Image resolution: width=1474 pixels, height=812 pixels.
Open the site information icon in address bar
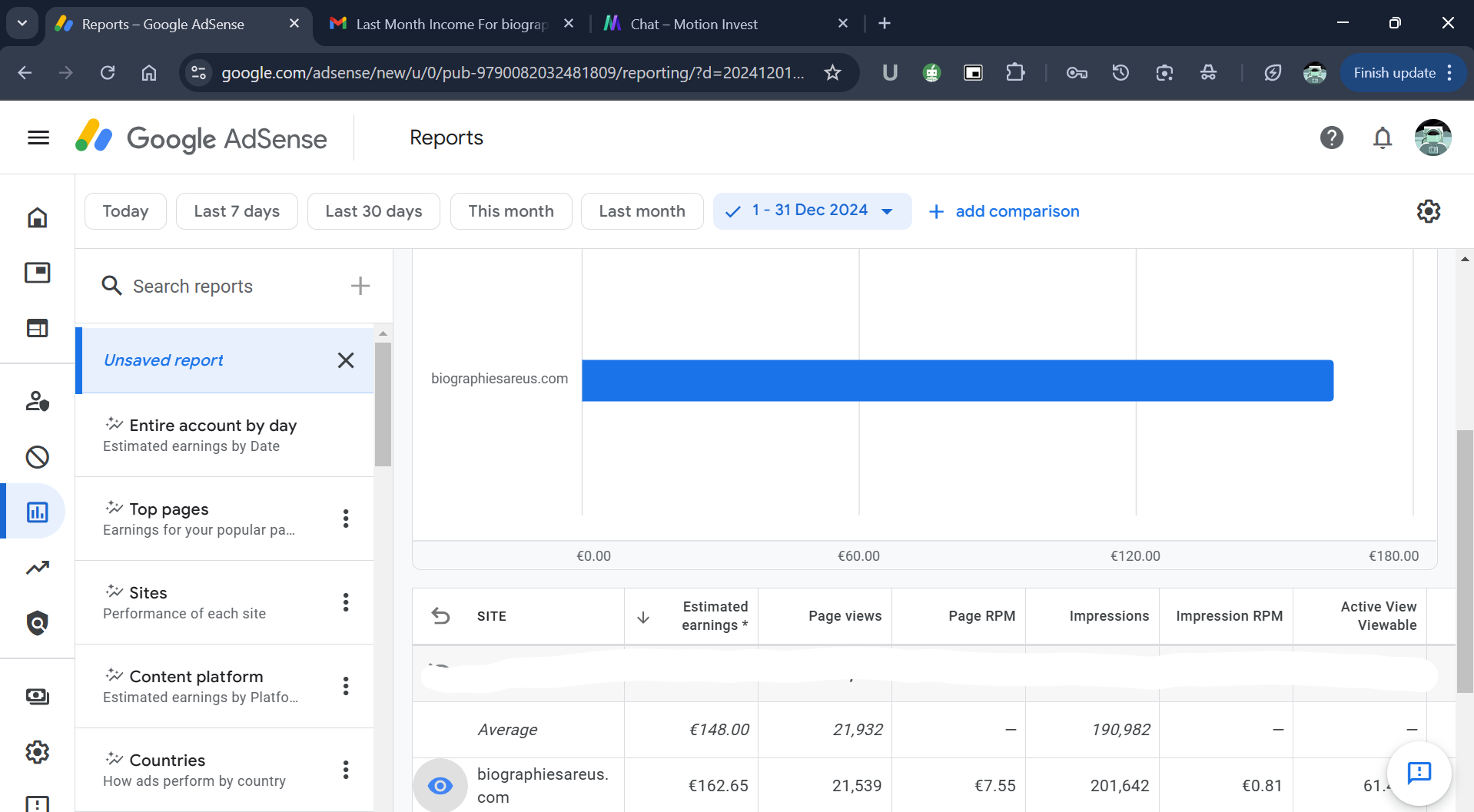click(x=198, y=73)
